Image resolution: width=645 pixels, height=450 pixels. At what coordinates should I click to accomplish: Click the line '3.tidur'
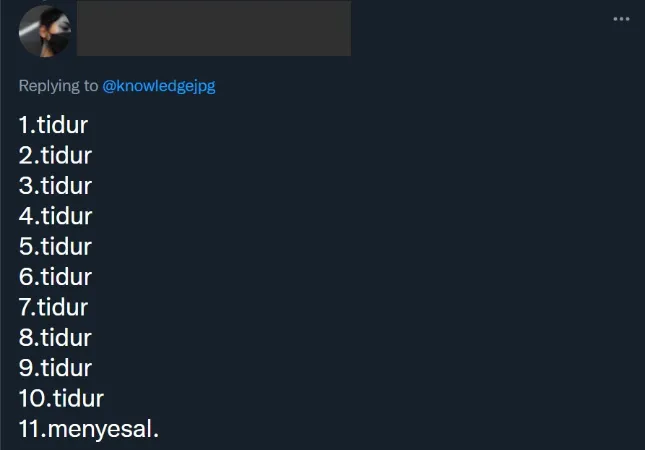55,186
